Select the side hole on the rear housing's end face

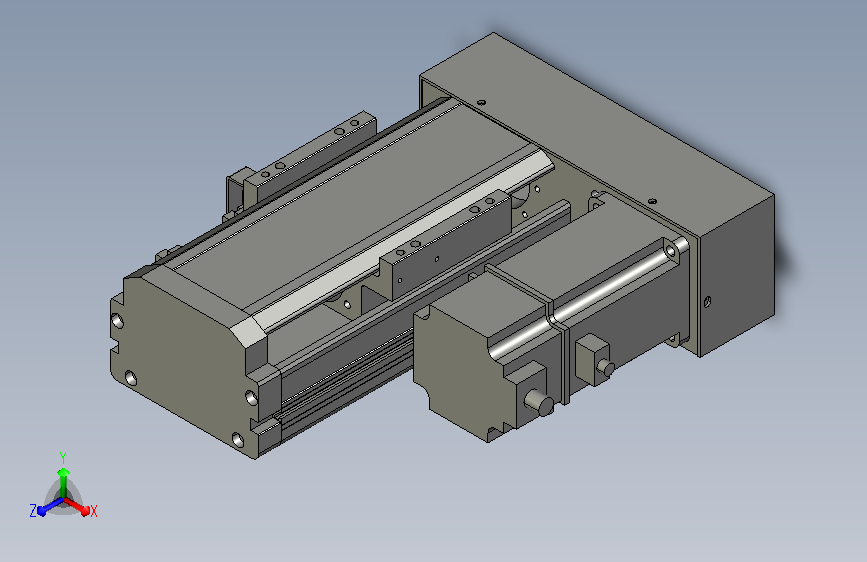pyautogui.click(x=707, y=302)
